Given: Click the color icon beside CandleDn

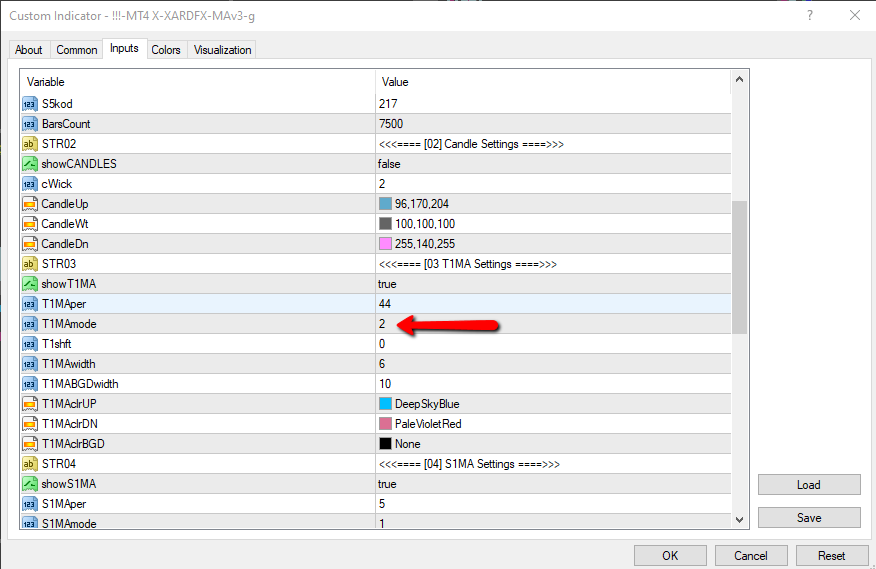Looking at the screenshot, I should pyautogui.click(x=30, y=244).
